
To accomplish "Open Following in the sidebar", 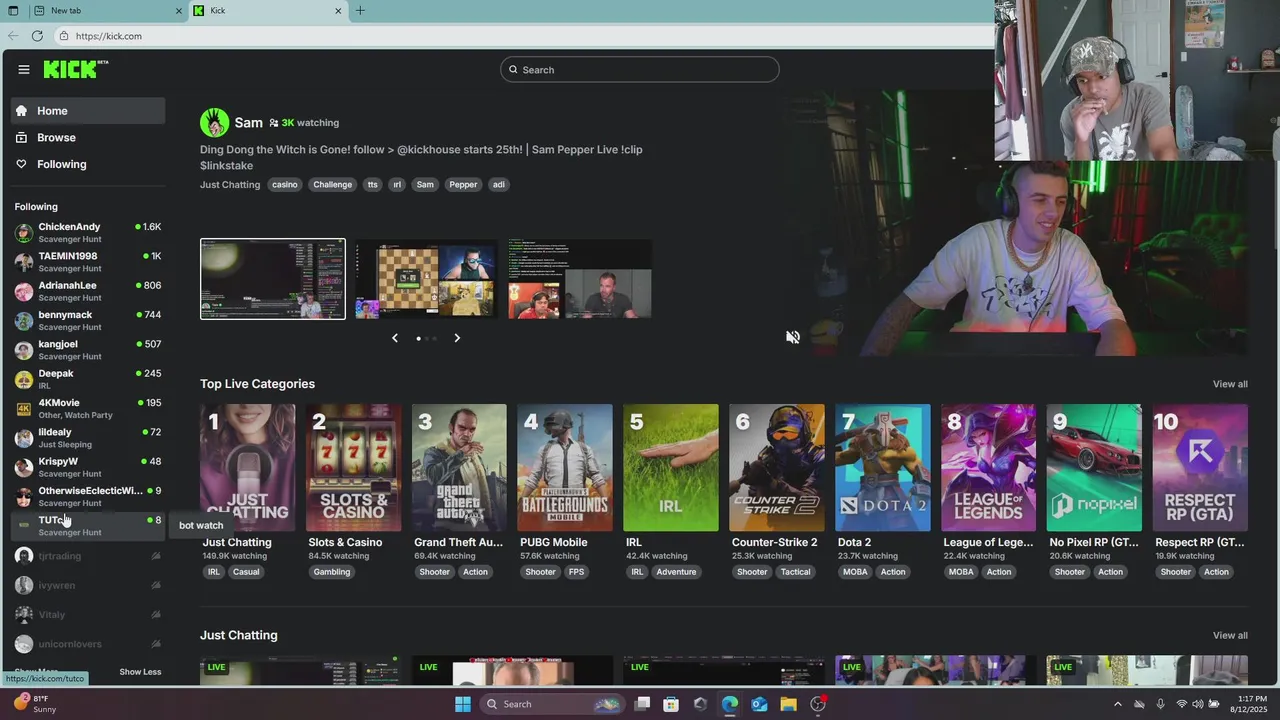I will (x=88, y=164).
